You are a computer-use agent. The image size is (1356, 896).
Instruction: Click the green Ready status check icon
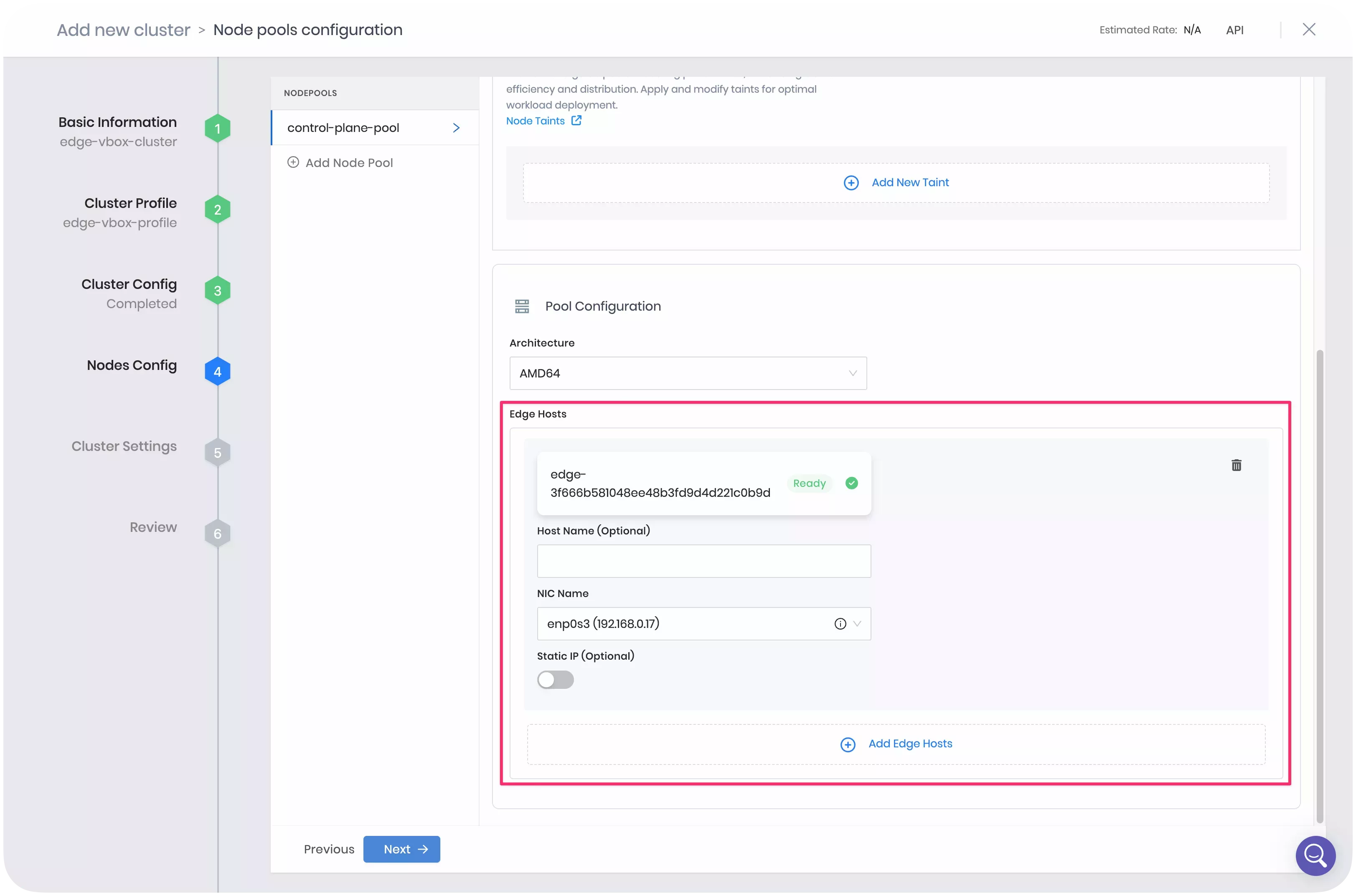[x=851, y=483]
